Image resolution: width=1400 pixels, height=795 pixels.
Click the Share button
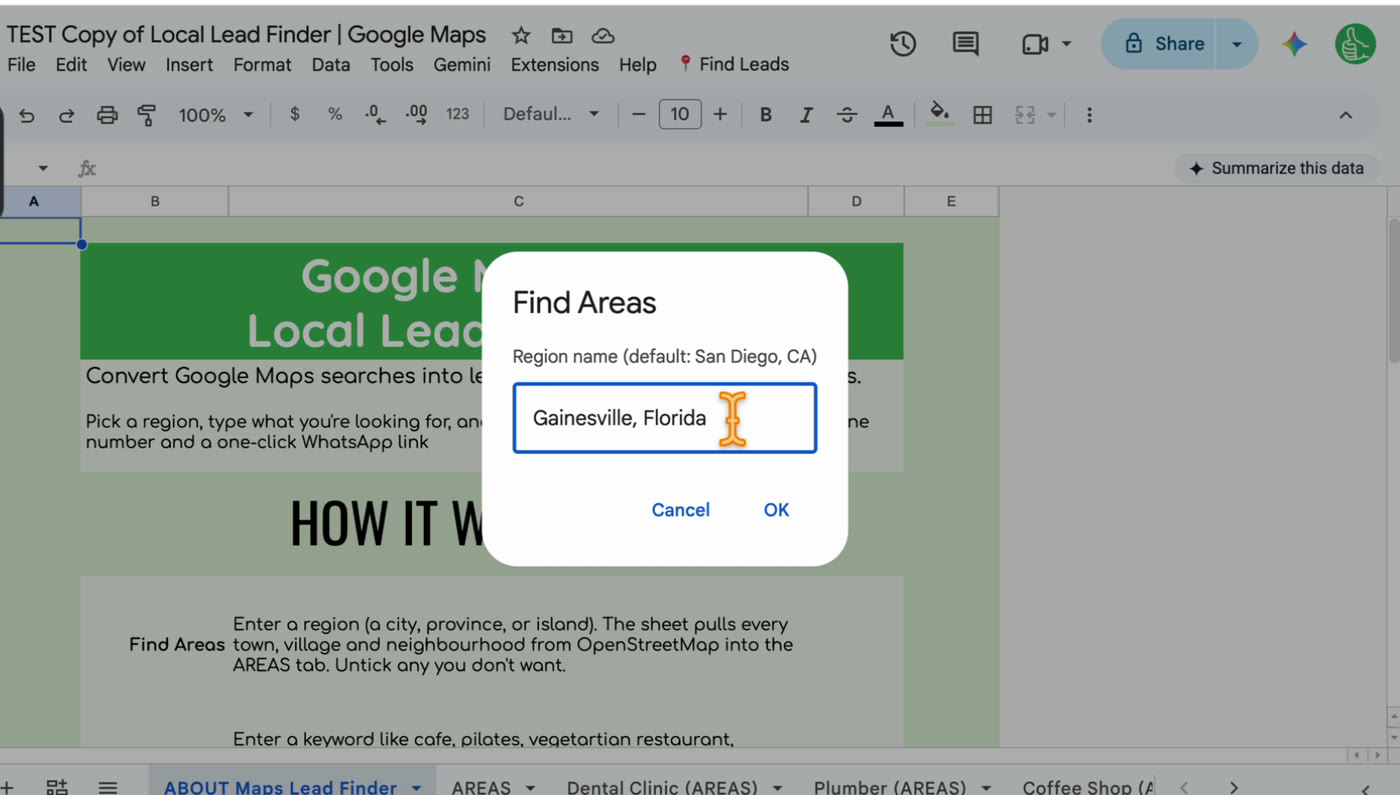1165,44
